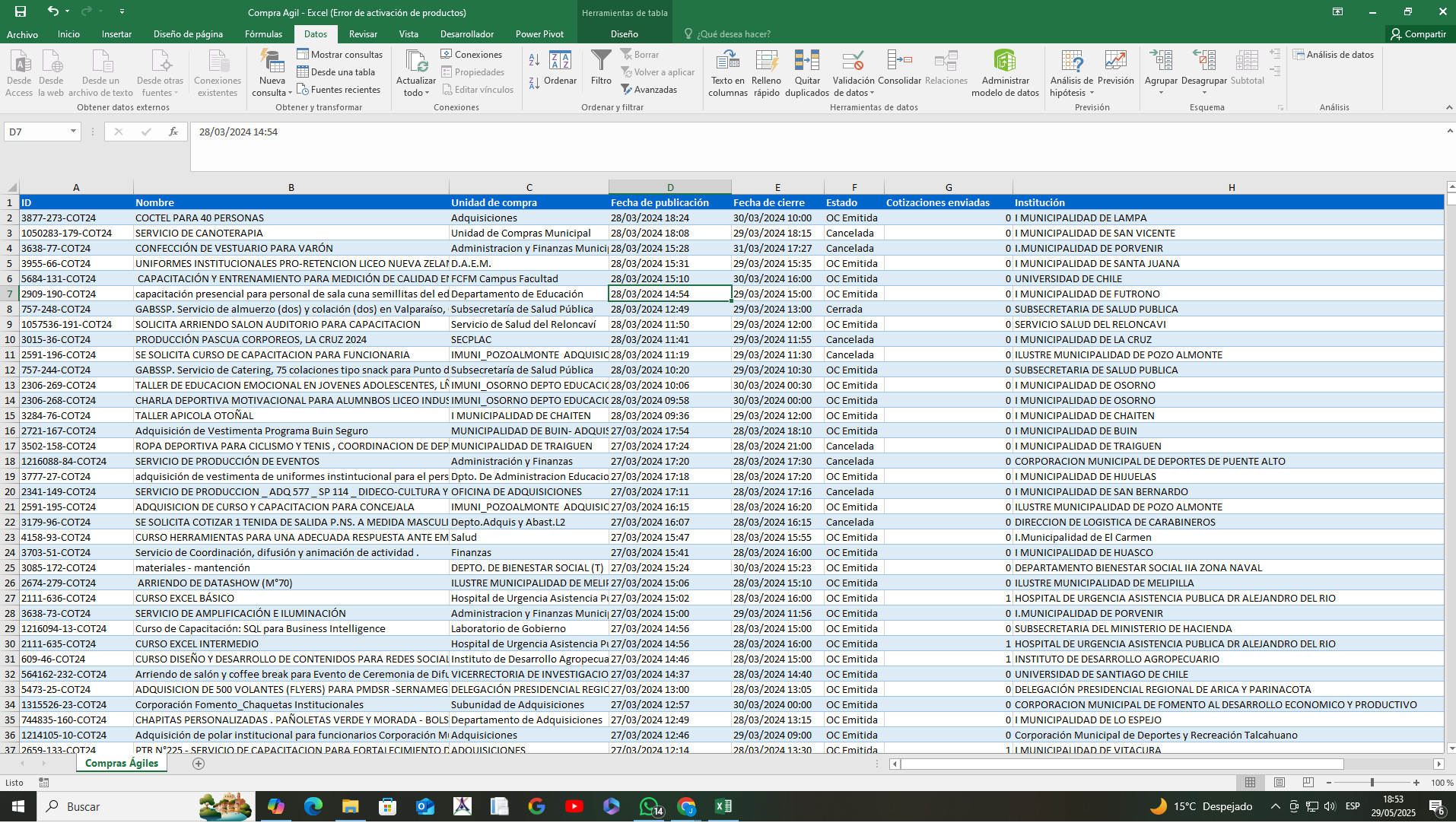Open Microsoft Edge in taskbar
The width and height of the screenshot is (1456, 823).
coord(313,806)
